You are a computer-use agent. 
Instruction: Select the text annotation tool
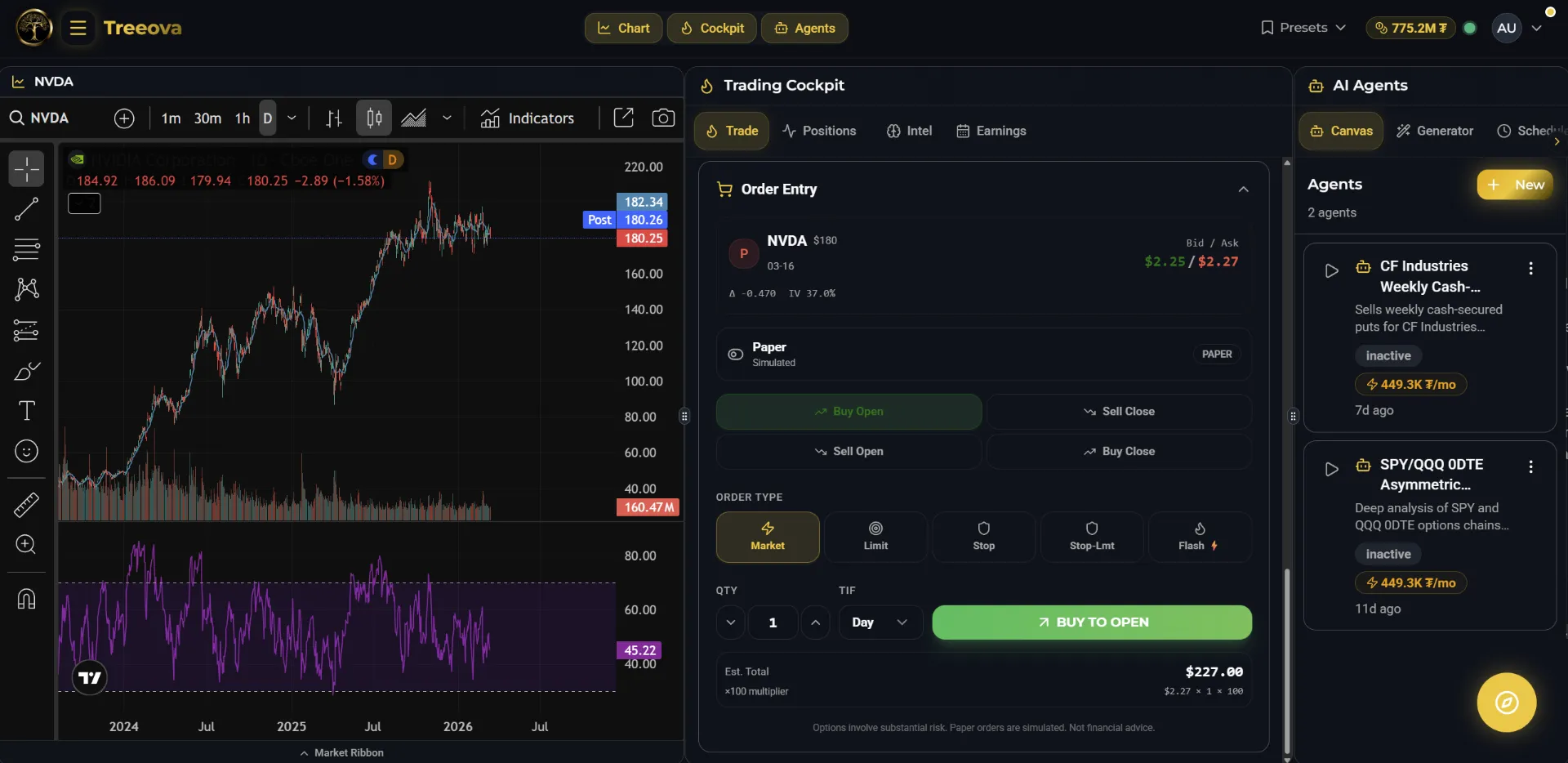click(x=26, y=412)
